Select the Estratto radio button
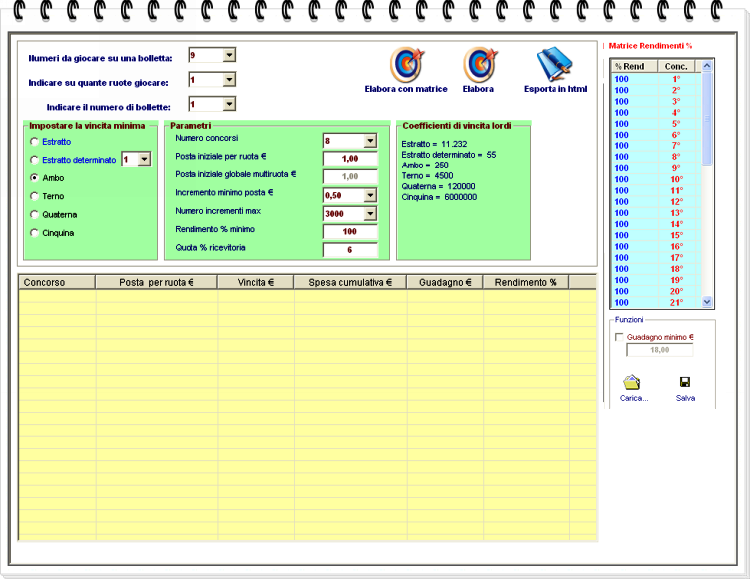This screenshot has width=750, height=579. point(34,142)
